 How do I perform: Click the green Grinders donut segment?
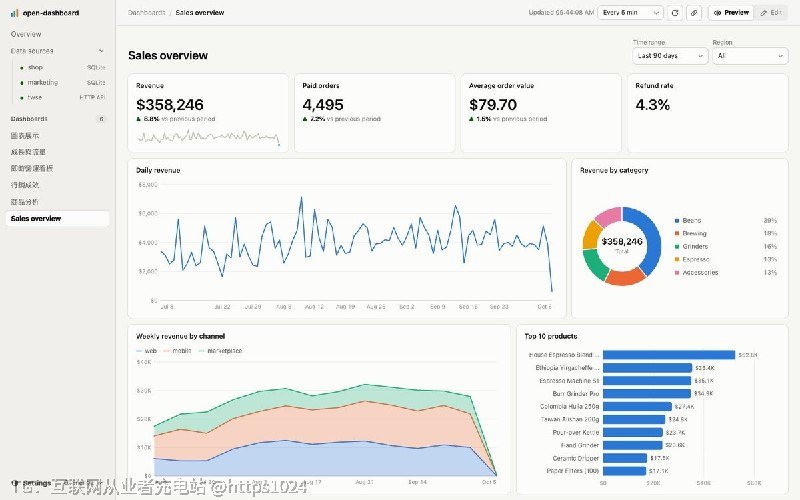coord(595,263)
